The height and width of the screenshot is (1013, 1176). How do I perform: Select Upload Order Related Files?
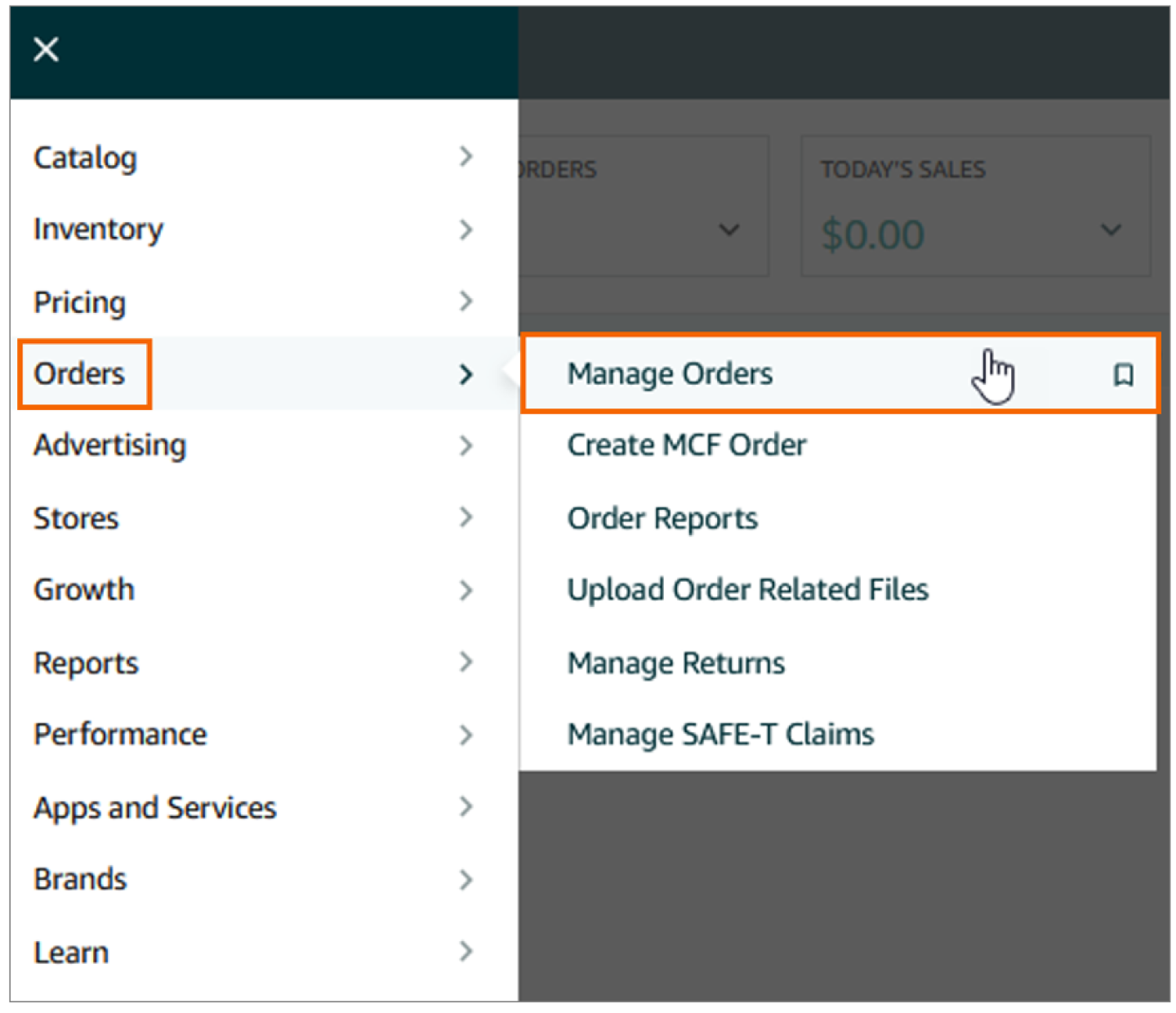[747, 589]
